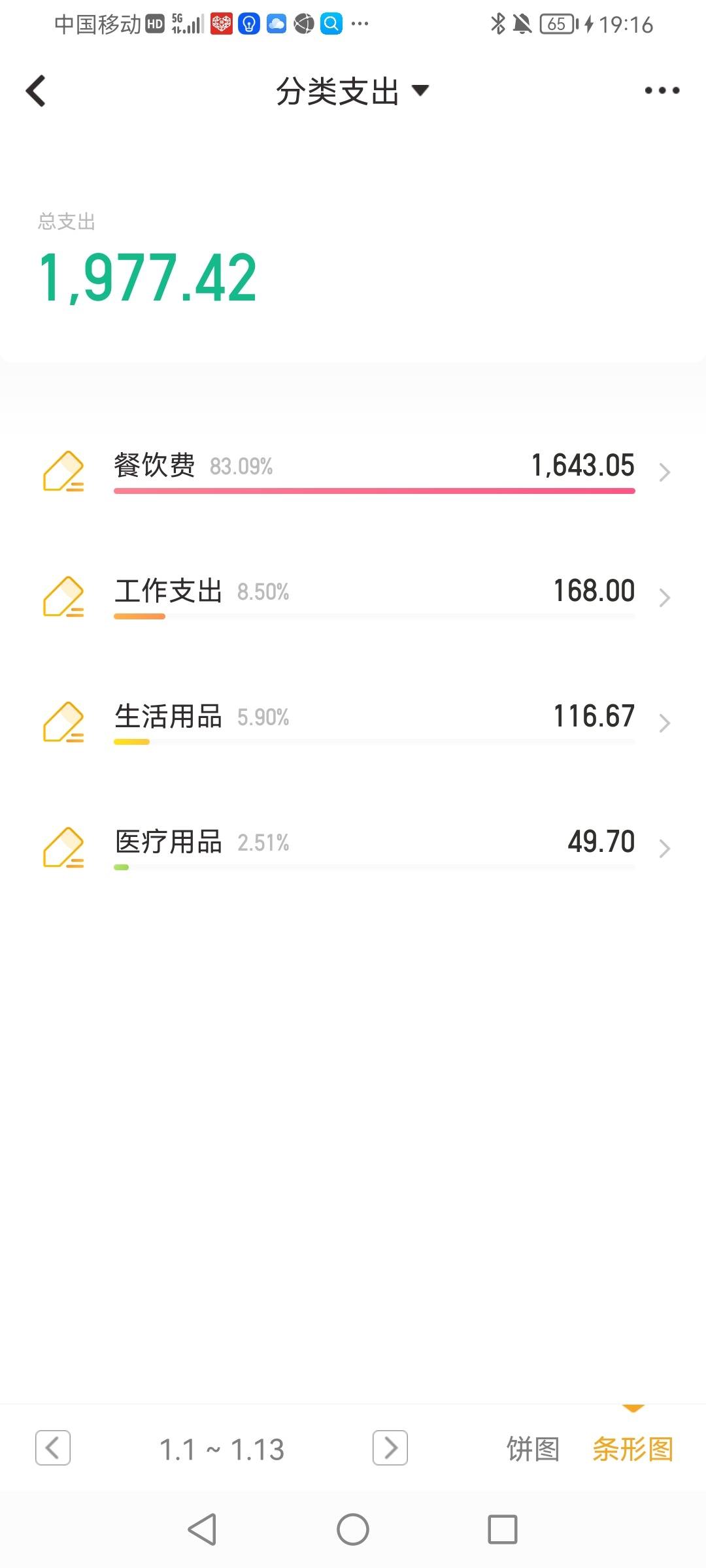Tap the total expense amount 1,977.42
Screen dimensions: 706x1568
click(x=148, y=278)
